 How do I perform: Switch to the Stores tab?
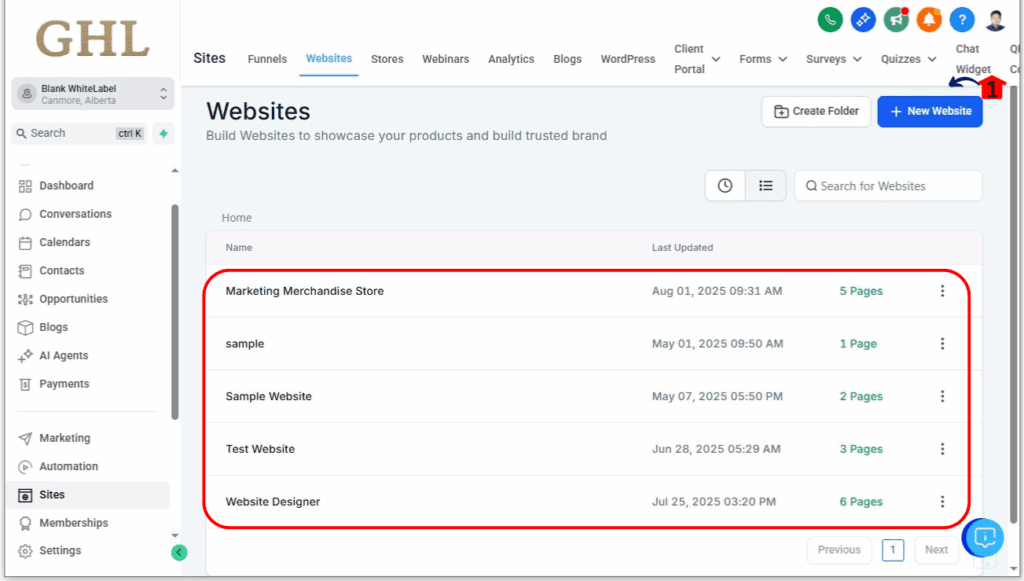[x=387, y=59]
